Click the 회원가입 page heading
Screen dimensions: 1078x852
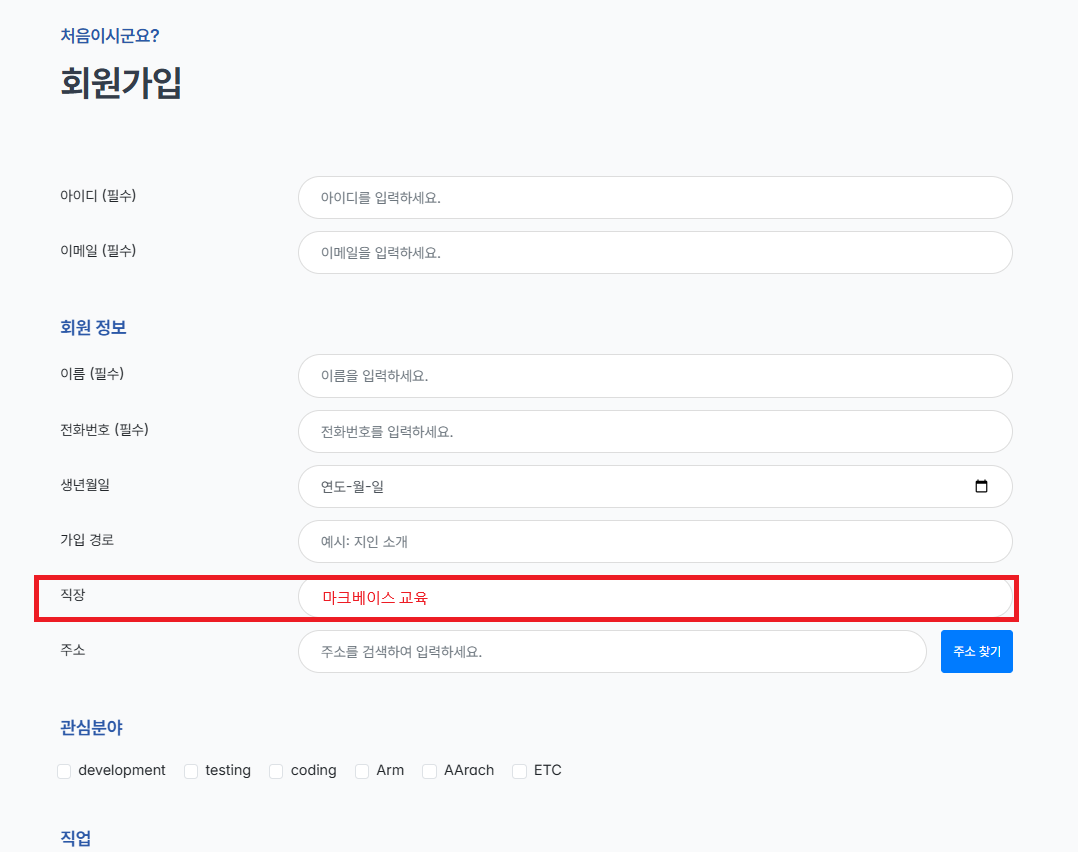(x=121, y=83)
